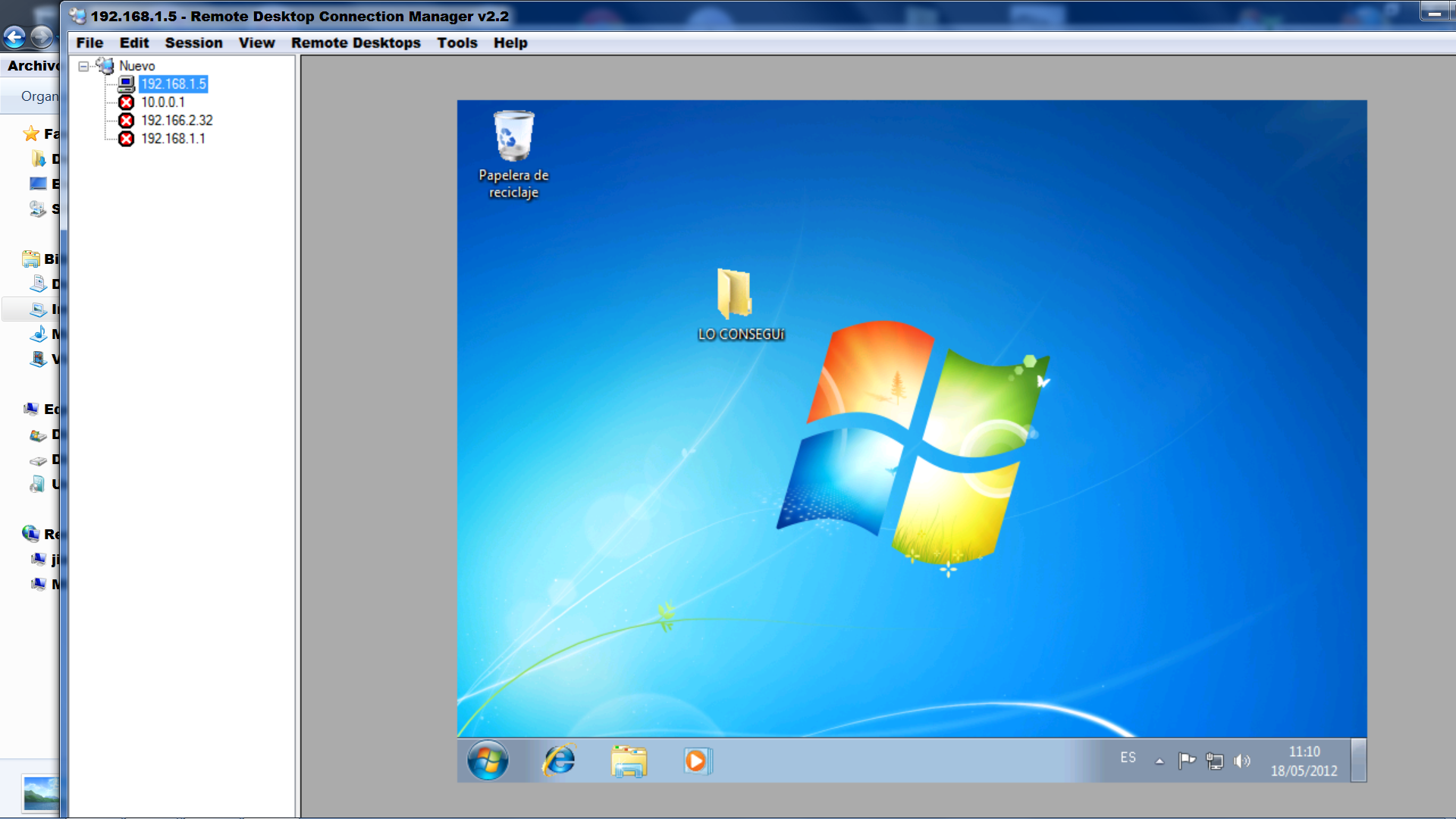
Task: Open the Tools menu
Action: (x=457, y=43)
